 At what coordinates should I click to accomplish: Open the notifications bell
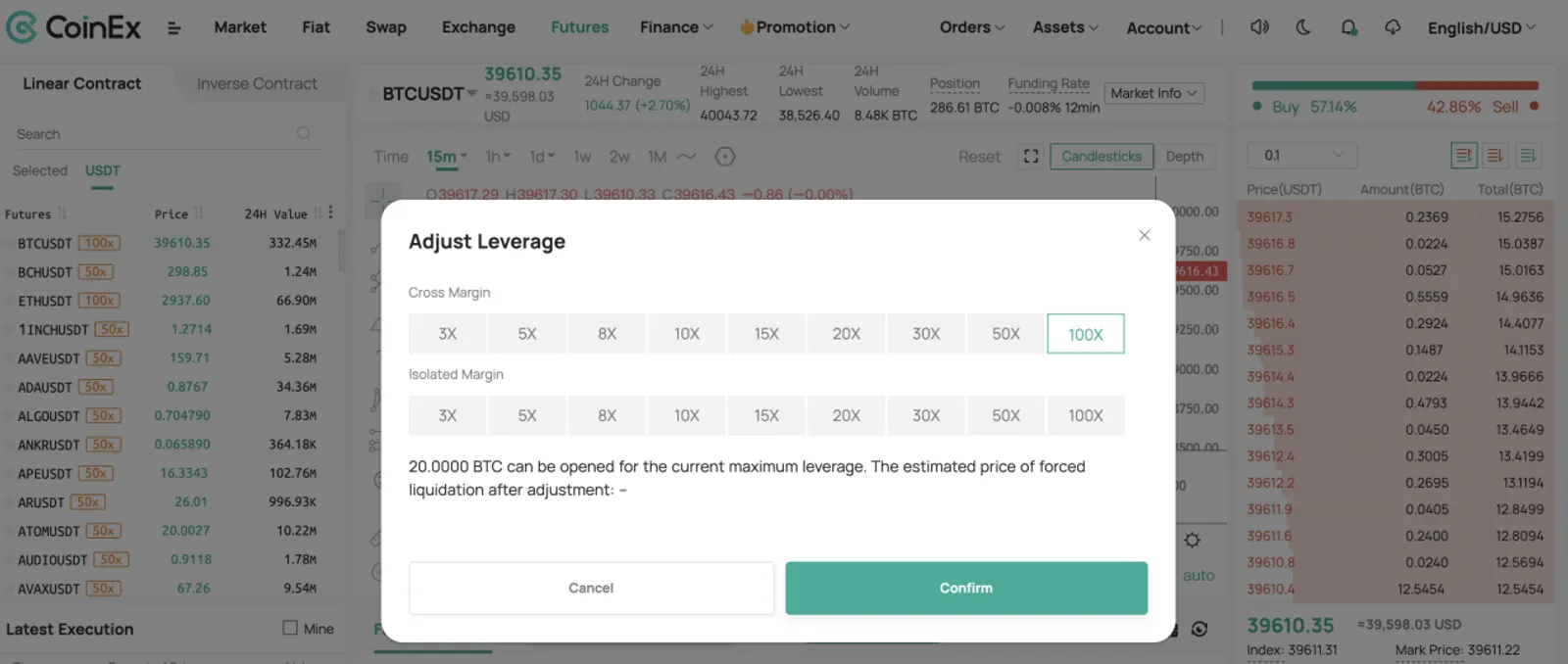coord(1349,27)
